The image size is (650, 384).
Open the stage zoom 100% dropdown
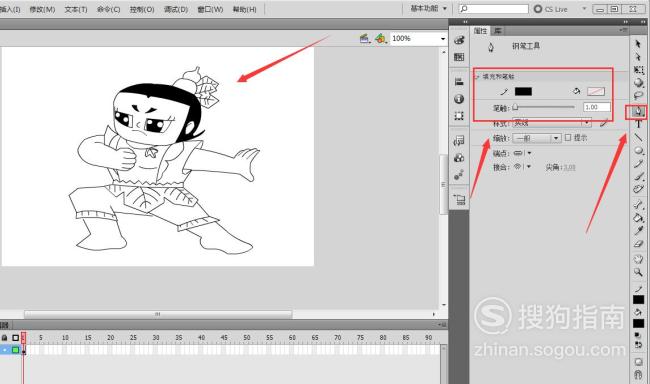(x=443, y=39)
